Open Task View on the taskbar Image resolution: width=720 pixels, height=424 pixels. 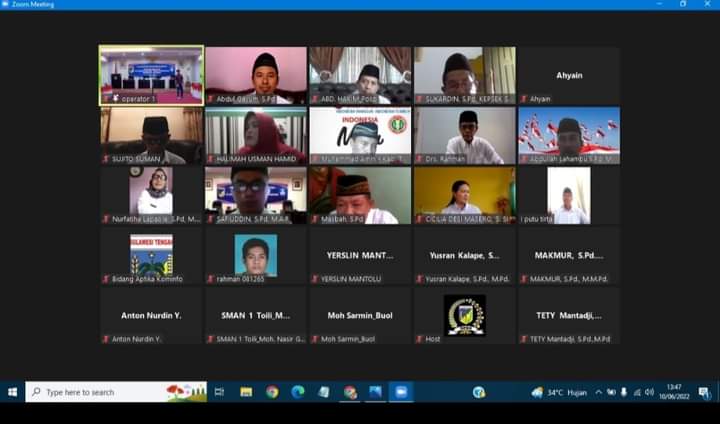(x=219, y=392)
